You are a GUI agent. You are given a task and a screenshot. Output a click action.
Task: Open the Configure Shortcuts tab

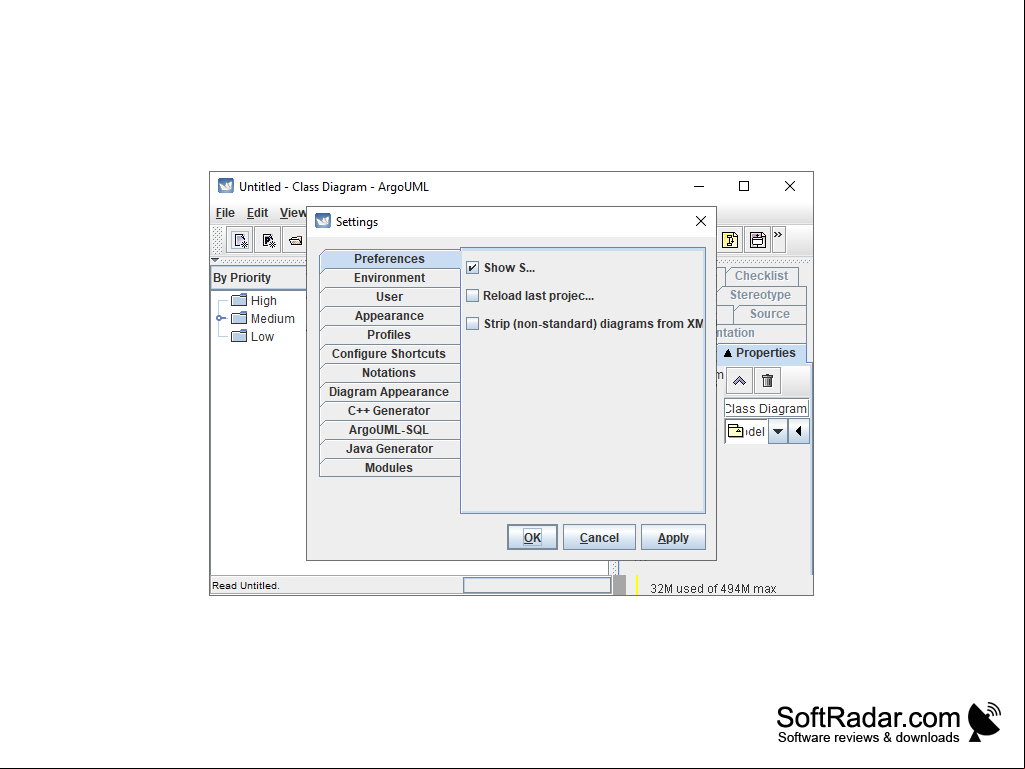click(x=390, y=354)
